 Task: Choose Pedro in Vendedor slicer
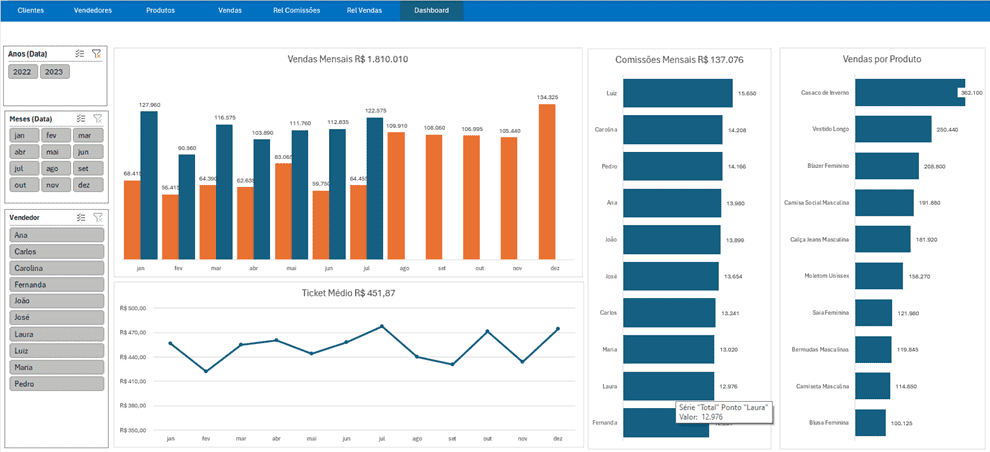56,384
